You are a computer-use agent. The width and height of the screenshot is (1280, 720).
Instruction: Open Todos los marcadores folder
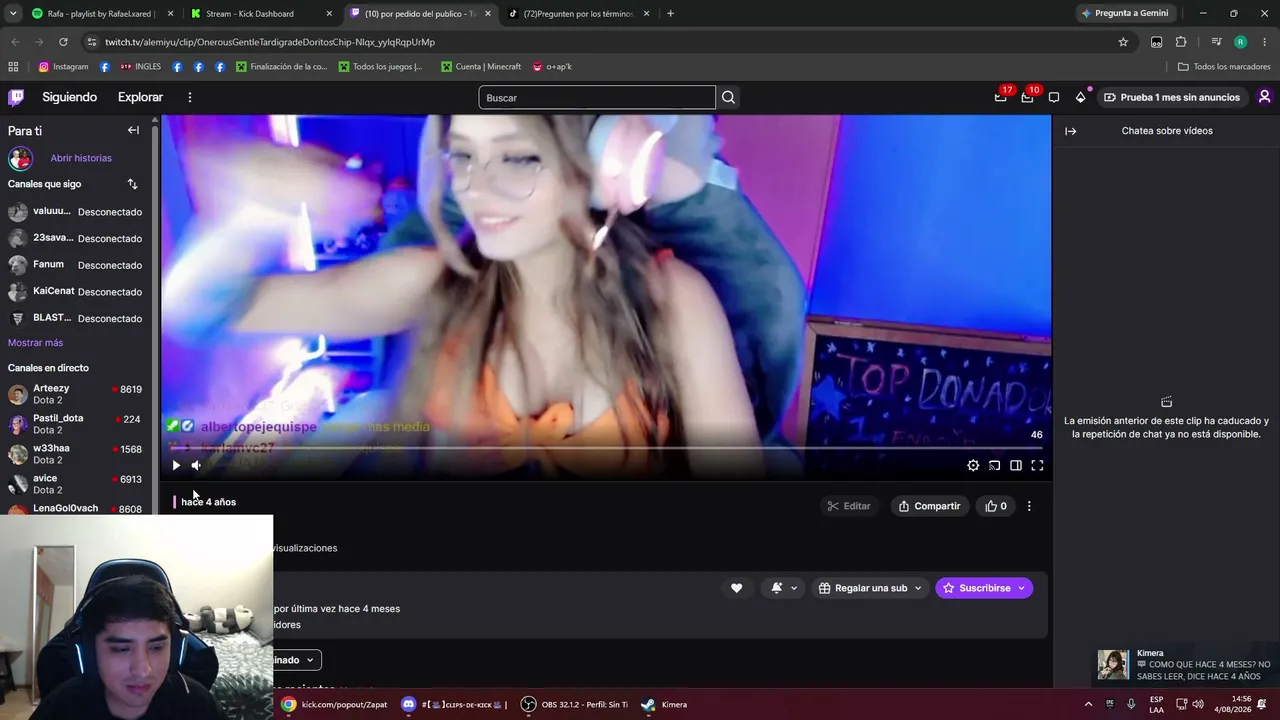point(1224,67)
